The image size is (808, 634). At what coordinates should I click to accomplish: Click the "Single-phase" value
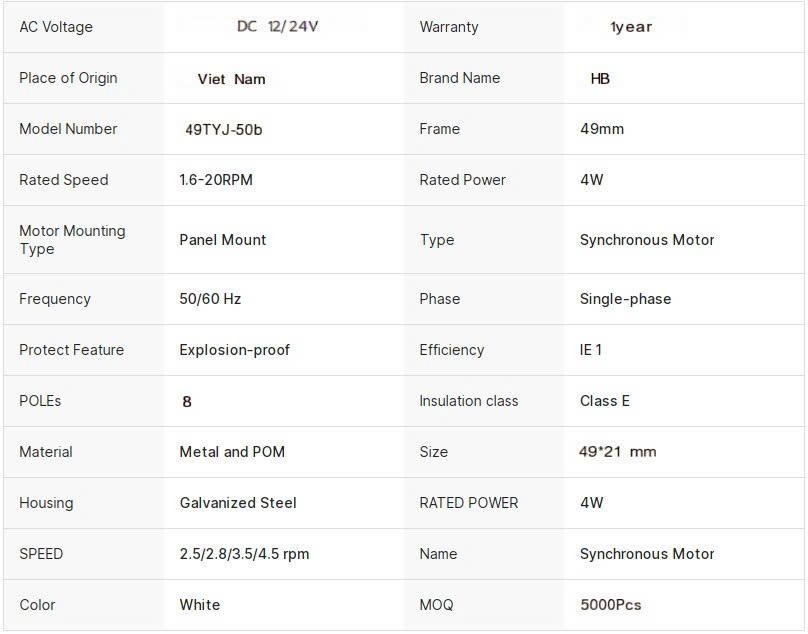pyautogui.click(x=626, y=299)
